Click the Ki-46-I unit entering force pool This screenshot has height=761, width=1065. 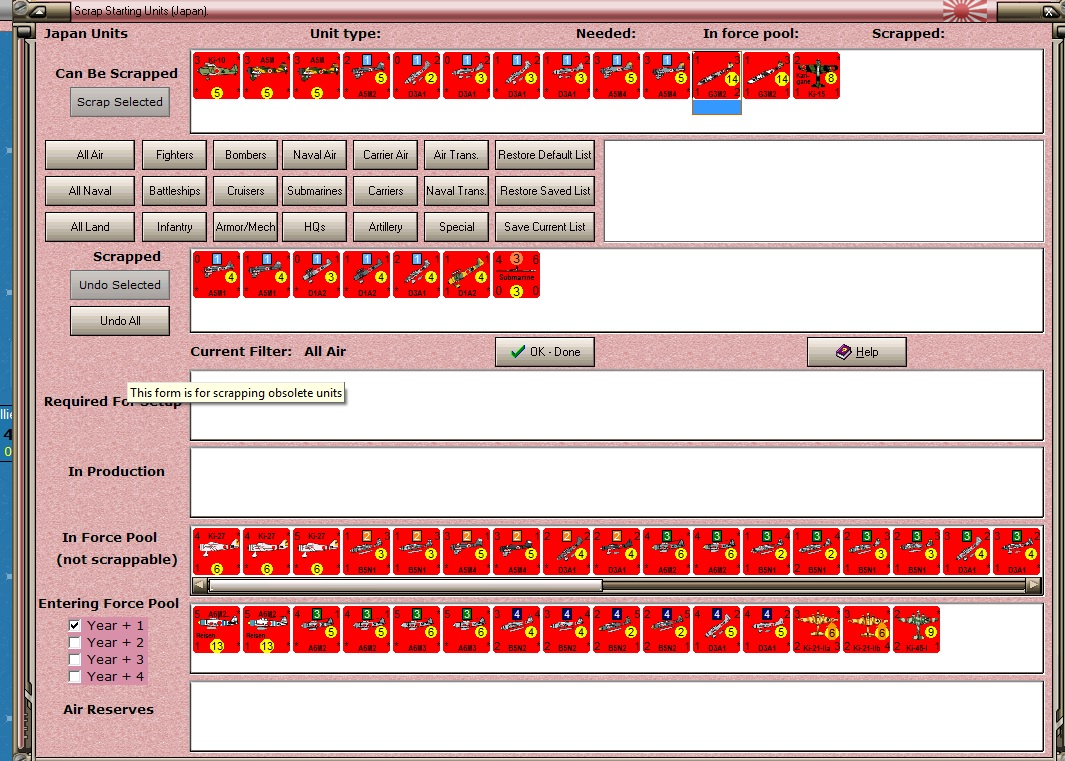point(917,630)
